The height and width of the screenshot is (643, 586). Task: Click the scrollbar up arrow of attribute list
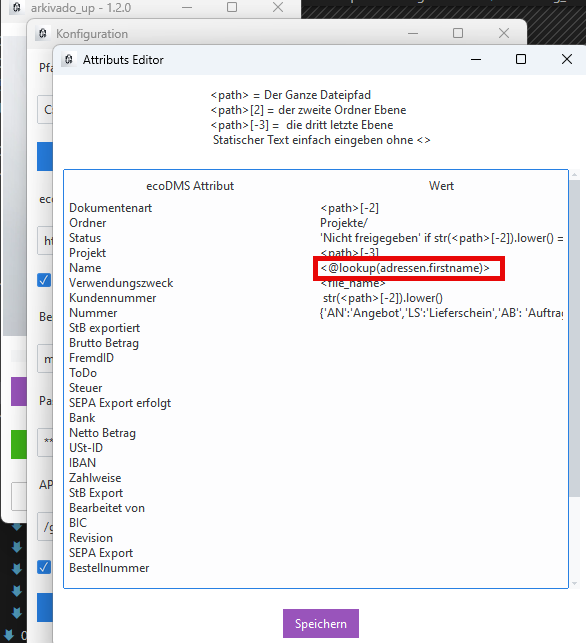[x=575, y=175]
